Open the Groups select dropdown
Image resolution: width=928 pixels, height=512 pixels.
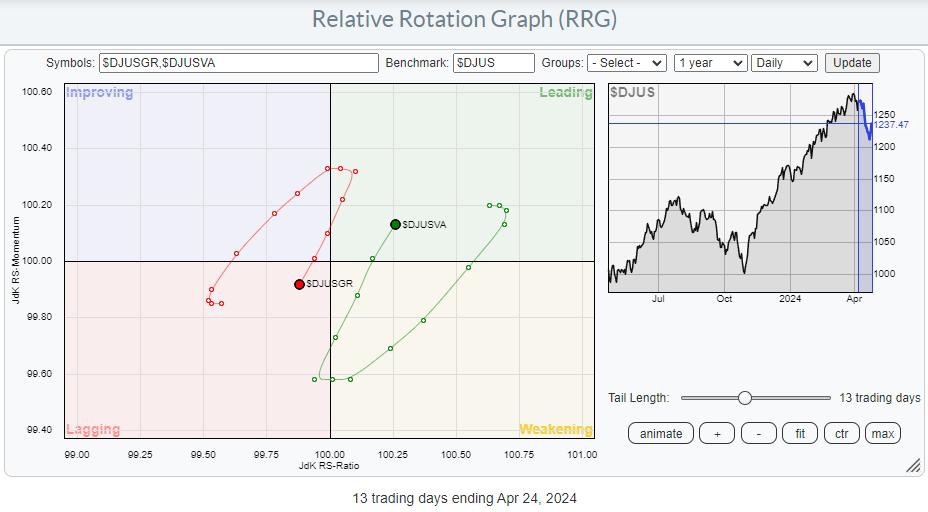point(626,62)
